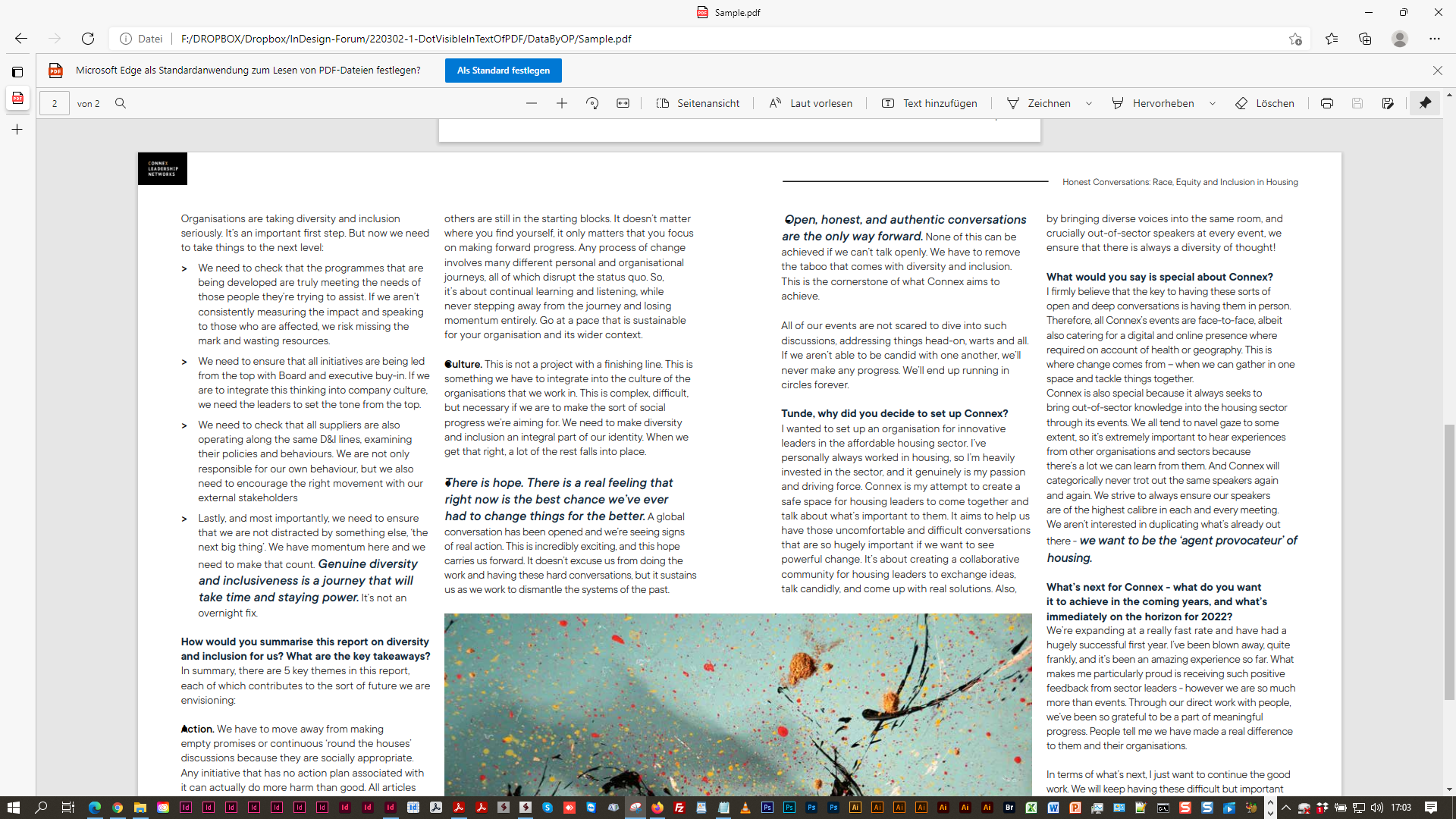The image size is (1456, 819).
Task: Open the Drucken print dialog
Action: tap(1326, 103)
